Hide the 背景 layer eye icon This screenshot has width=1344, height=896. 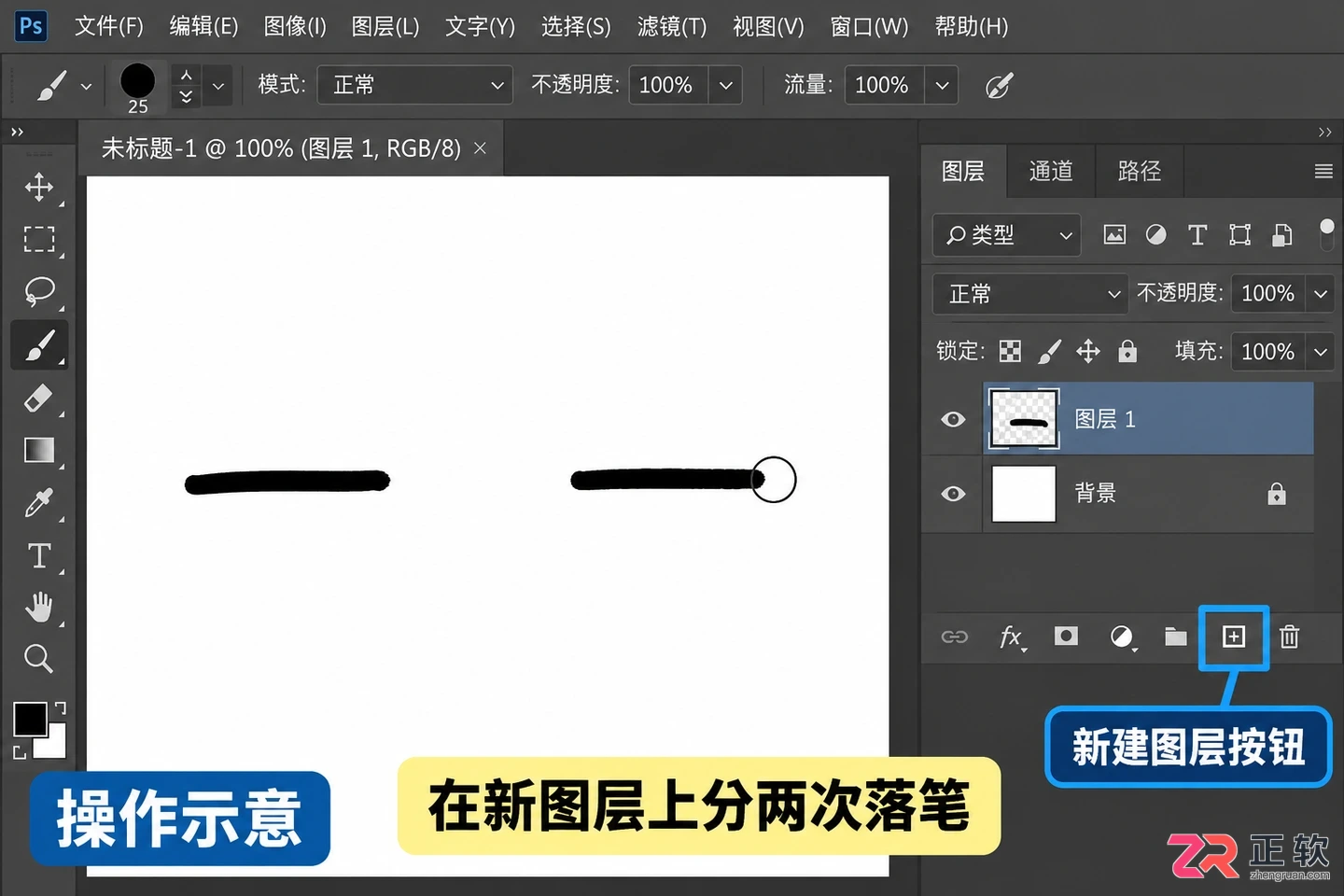click(953, 494)
